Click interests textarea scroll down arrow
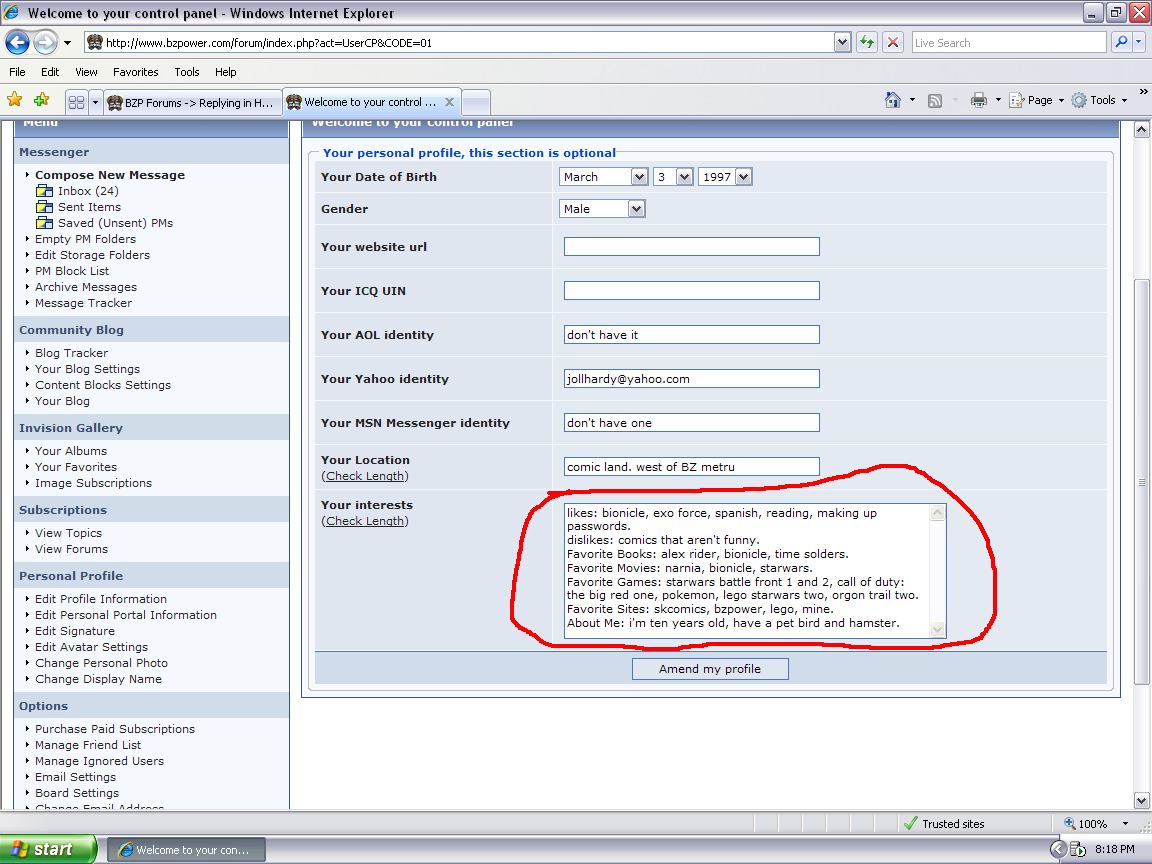The width and height of the screenshot is (1152, 864). click(937, 630)
